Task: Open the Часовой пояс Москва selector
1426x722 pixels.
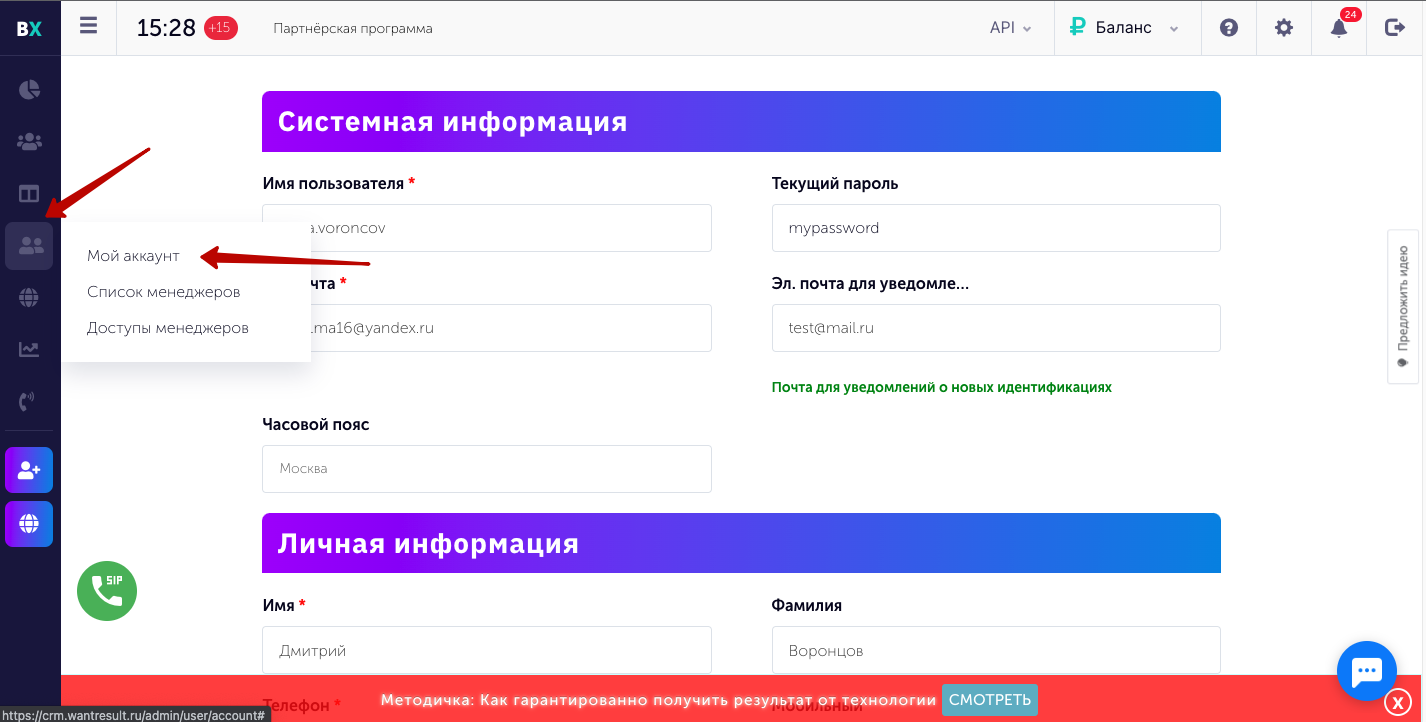Action: [487, 469]
